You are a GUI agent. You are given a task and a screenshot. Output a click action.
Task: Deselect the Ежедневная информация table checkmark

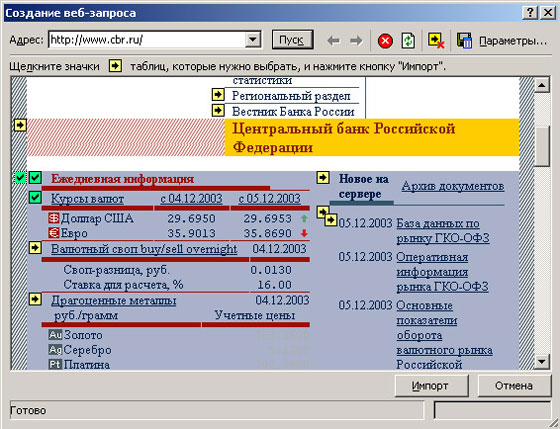(35, 178)
